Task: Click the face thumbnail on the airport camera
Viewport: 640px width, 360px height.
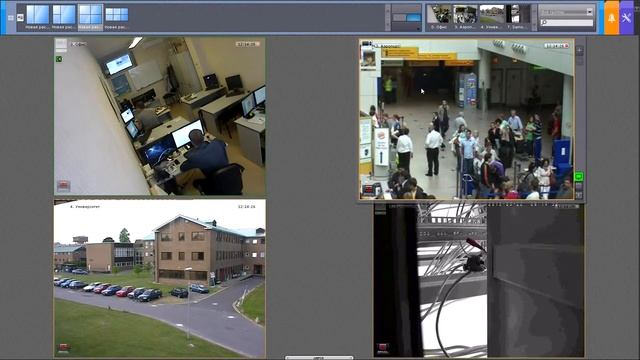Action: point(369,59)
